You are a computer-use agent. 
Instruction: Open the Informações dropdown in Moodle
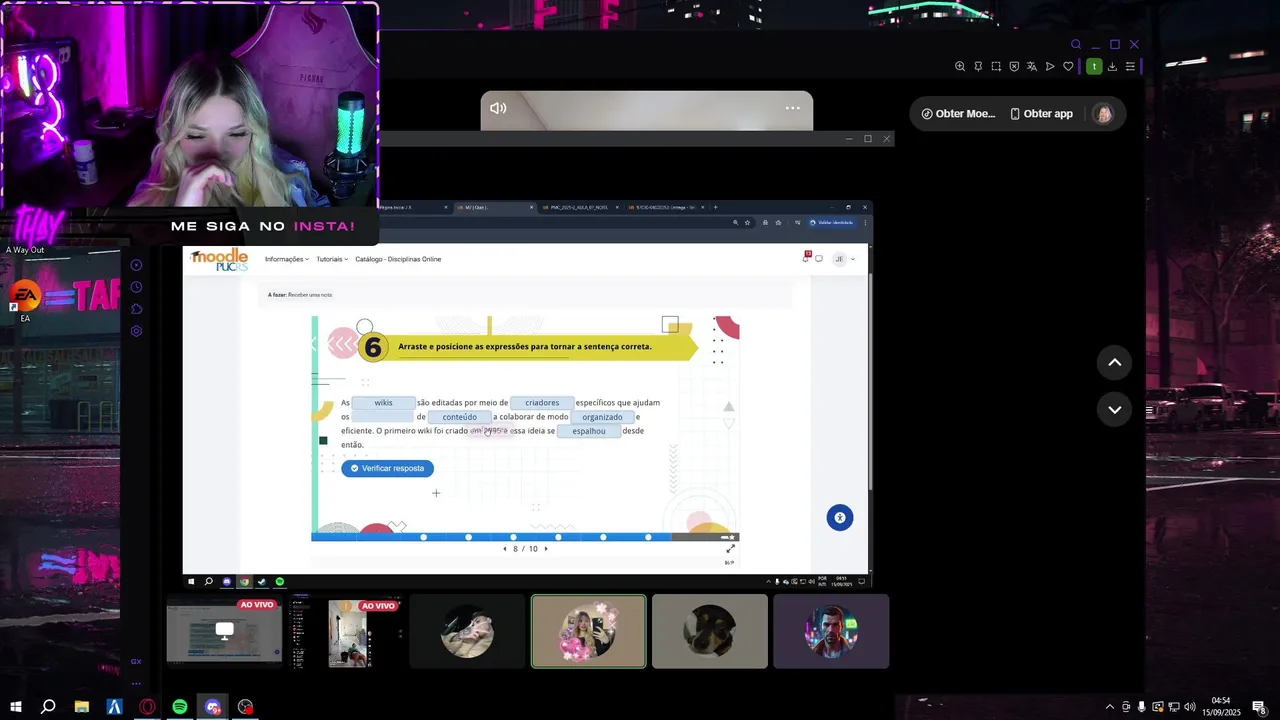click(x=287, y=259)
